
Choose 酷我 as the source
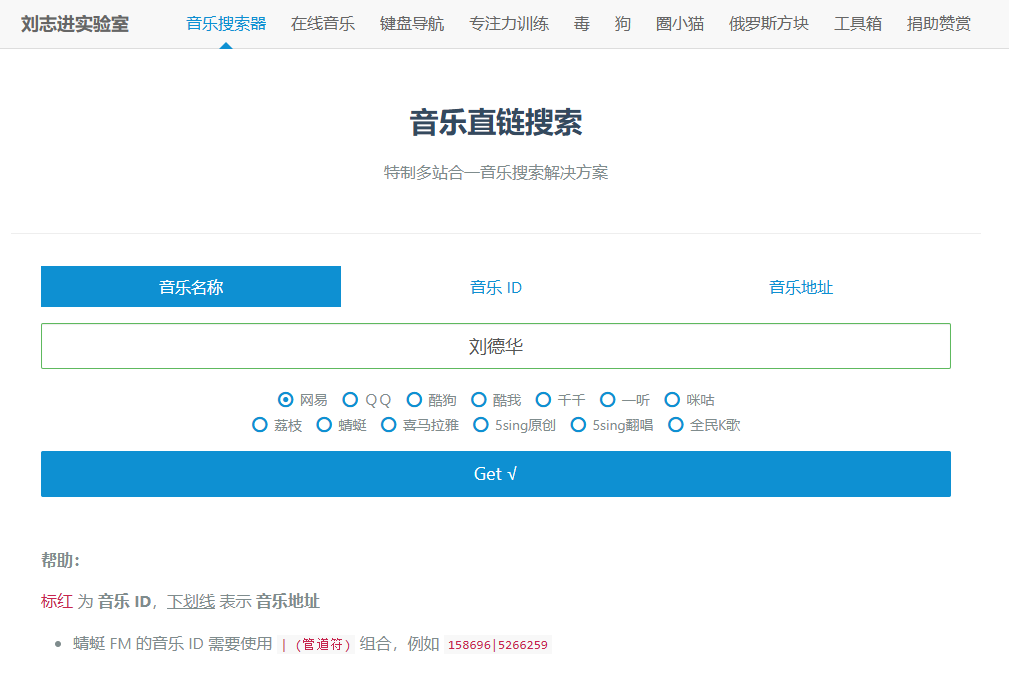click(x=479, y=400)
